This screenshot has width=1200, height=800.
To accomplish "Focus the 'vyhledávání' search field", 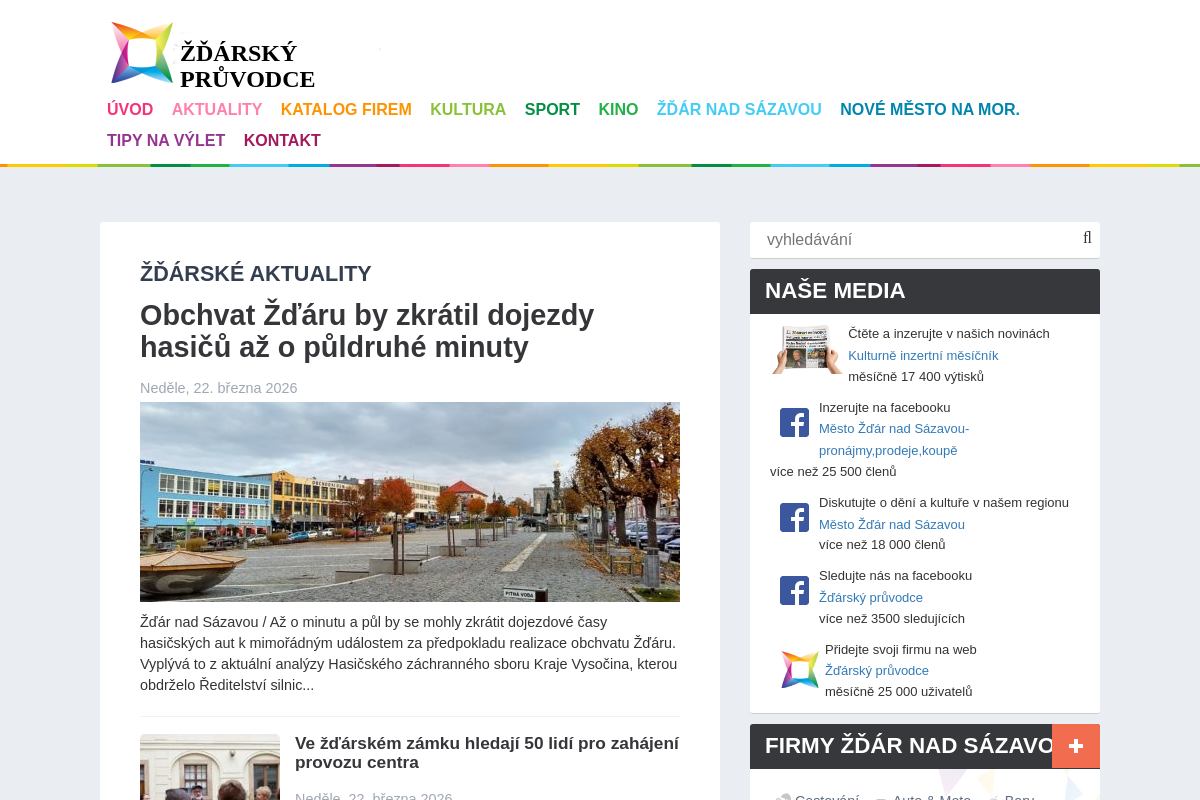I will tap(915, 240).
